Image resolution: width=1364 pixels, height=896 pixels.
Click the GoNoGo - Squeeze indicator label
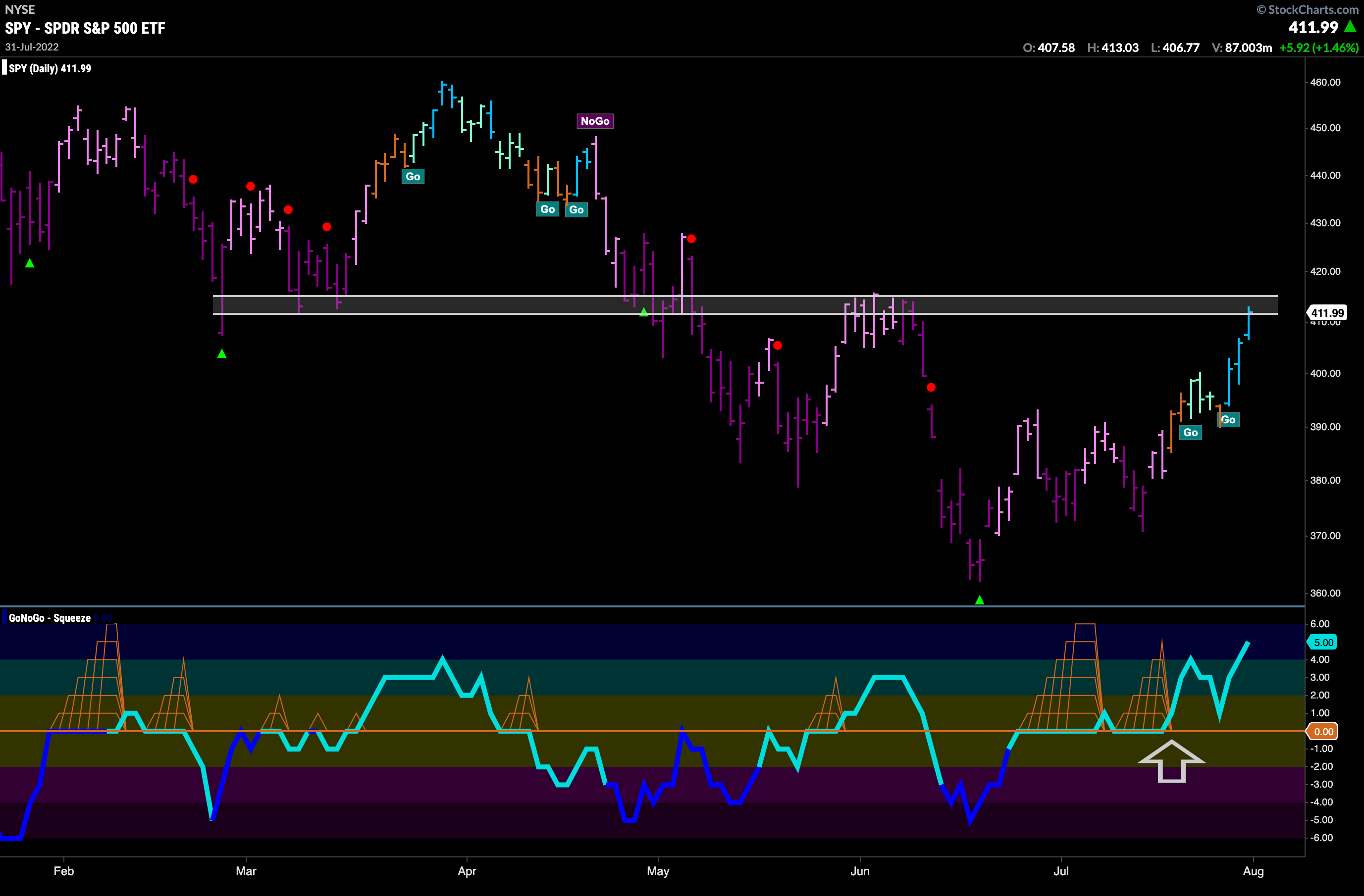click(50, 618)
